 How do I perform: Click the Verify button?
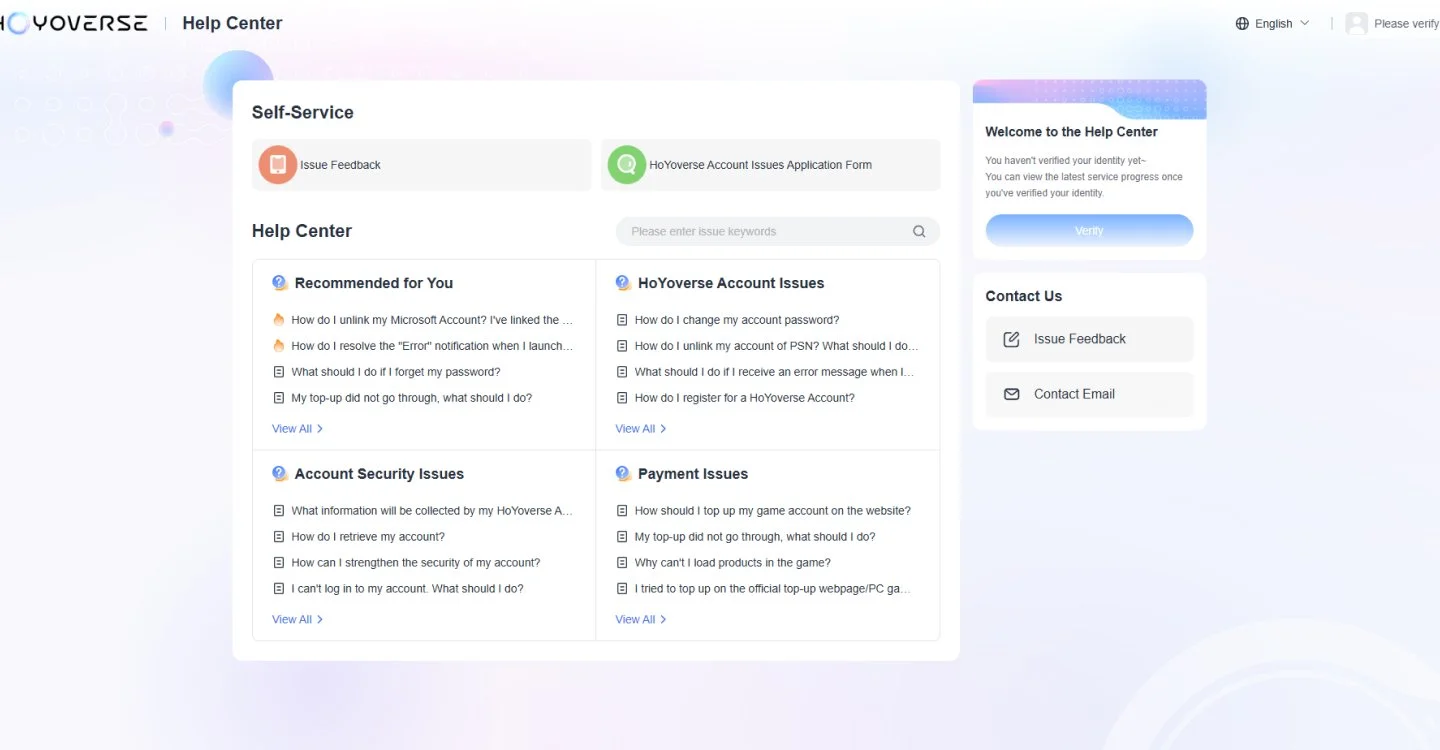pyautogui.click(x=1089, y=230)
